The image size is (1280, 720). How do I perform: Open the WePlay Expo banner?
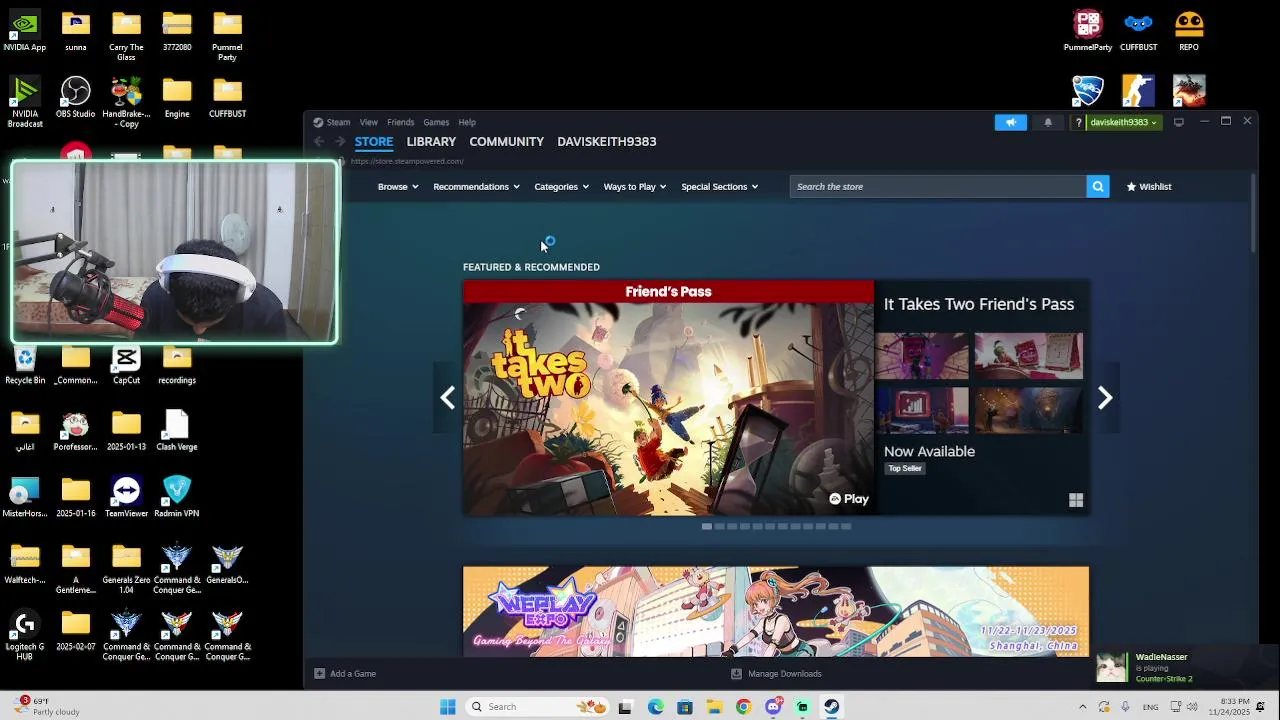[776, 612]
